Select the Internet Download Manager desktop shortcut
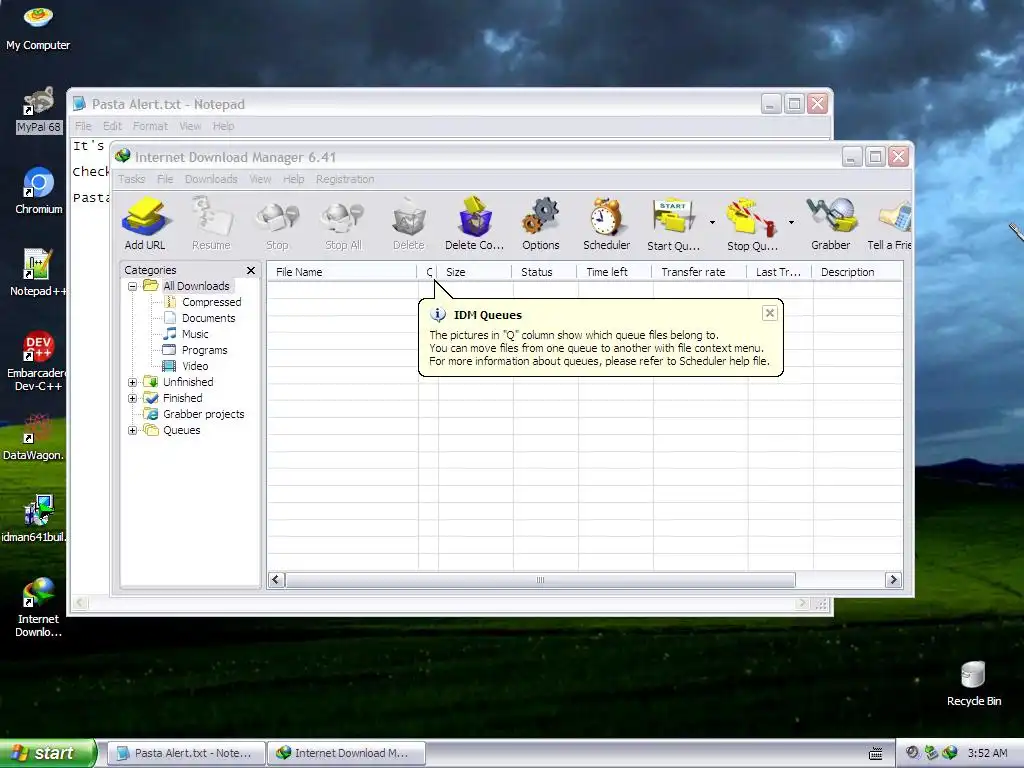The width and height of the screenshot is (1024, 768). 38,607
